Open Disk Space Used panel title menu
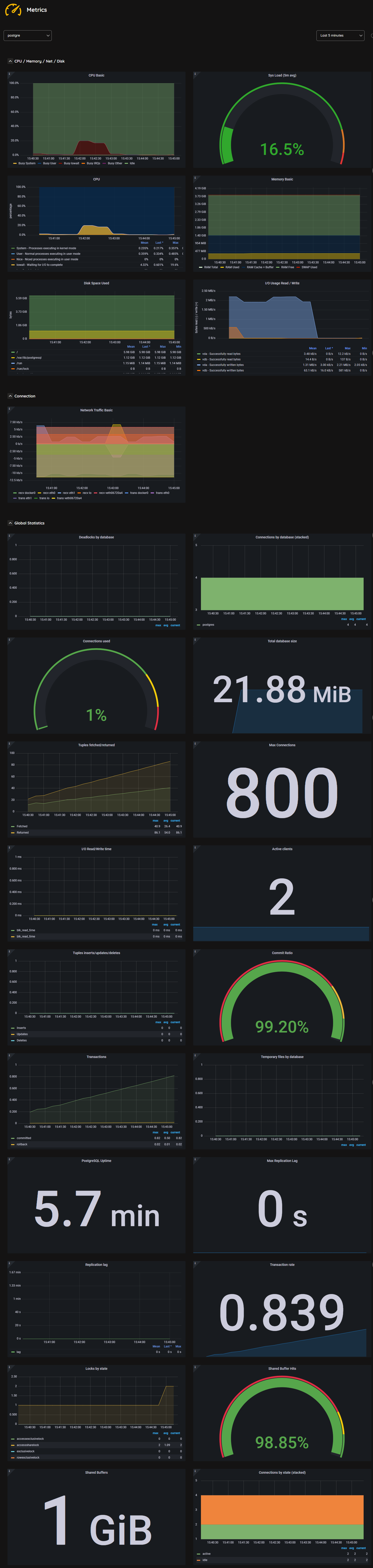 [96, 283]
